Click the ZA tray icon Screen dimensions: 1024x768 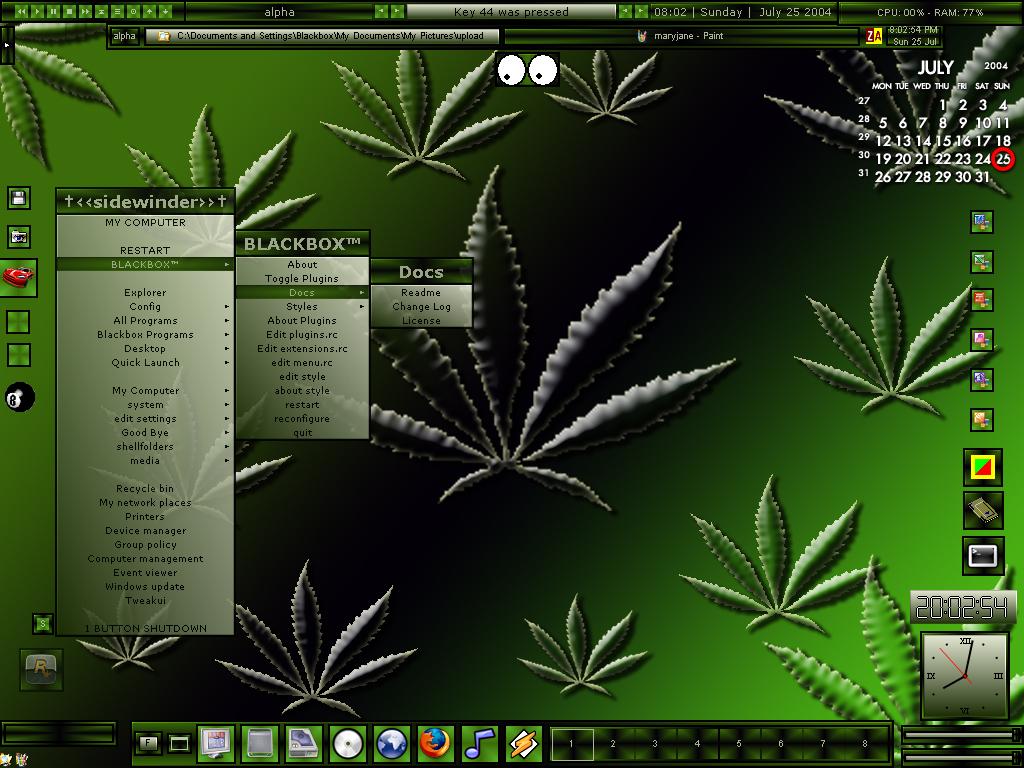pyautogui.click(x=874, y=36)
